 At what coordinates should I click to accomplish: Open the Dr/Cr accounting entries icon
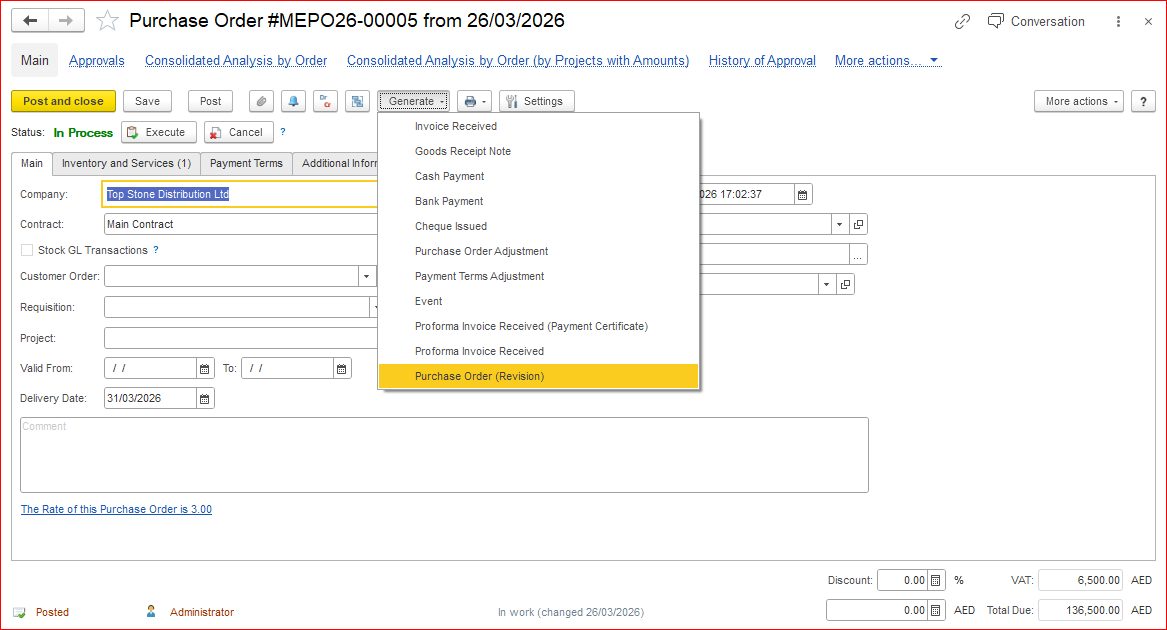(x=325, y=101)
